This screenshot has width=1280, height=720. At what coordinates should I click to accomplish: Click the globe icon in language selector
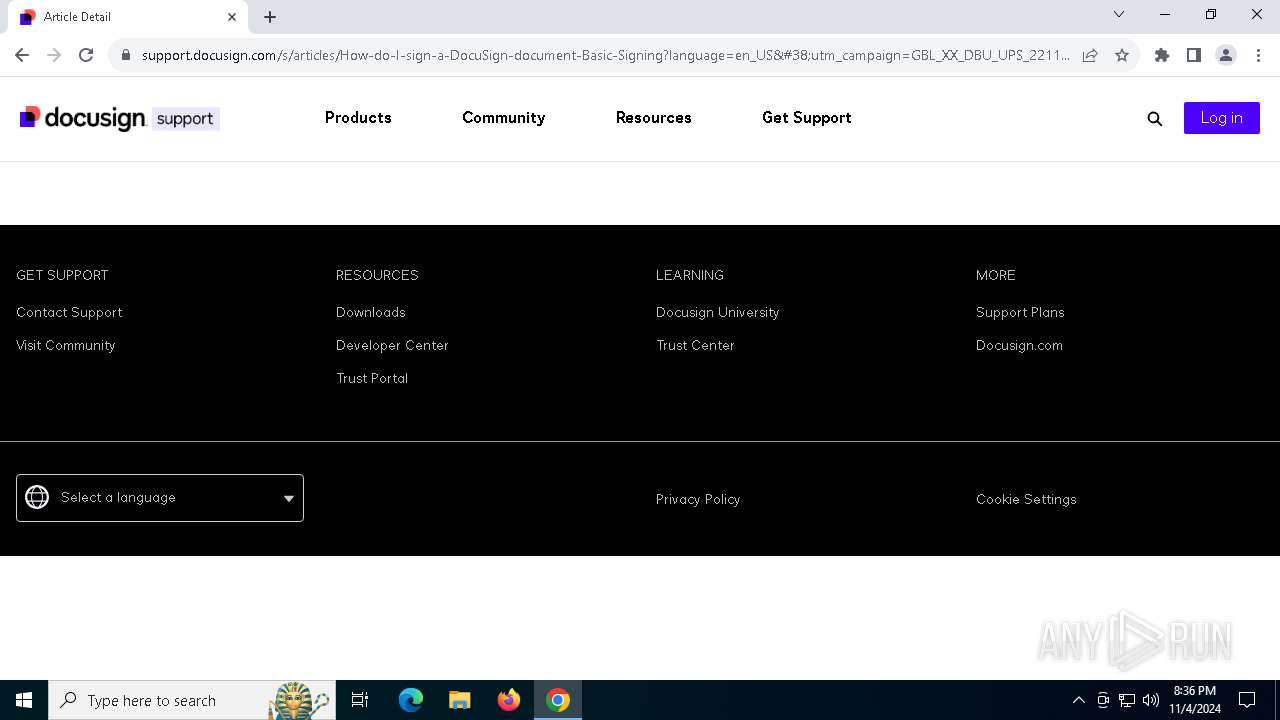click(x=37, y=497)
